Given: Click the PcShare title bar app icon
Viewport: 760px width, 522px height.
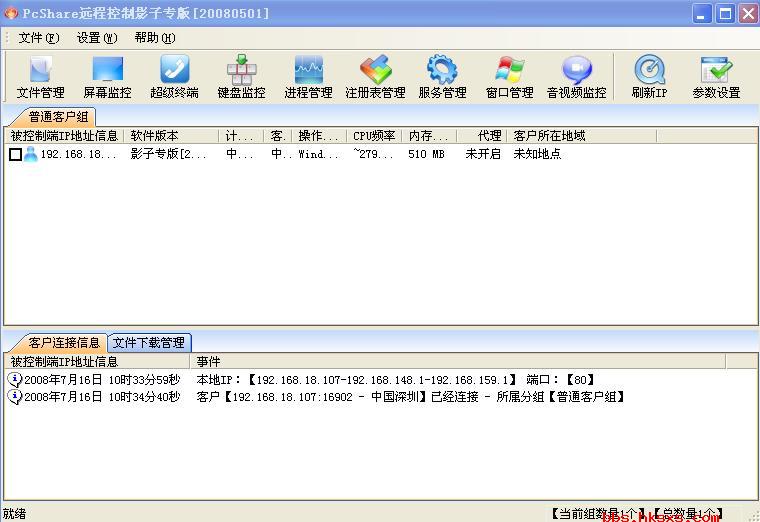Looking at the screenshot, I should (x=11, y=13).
